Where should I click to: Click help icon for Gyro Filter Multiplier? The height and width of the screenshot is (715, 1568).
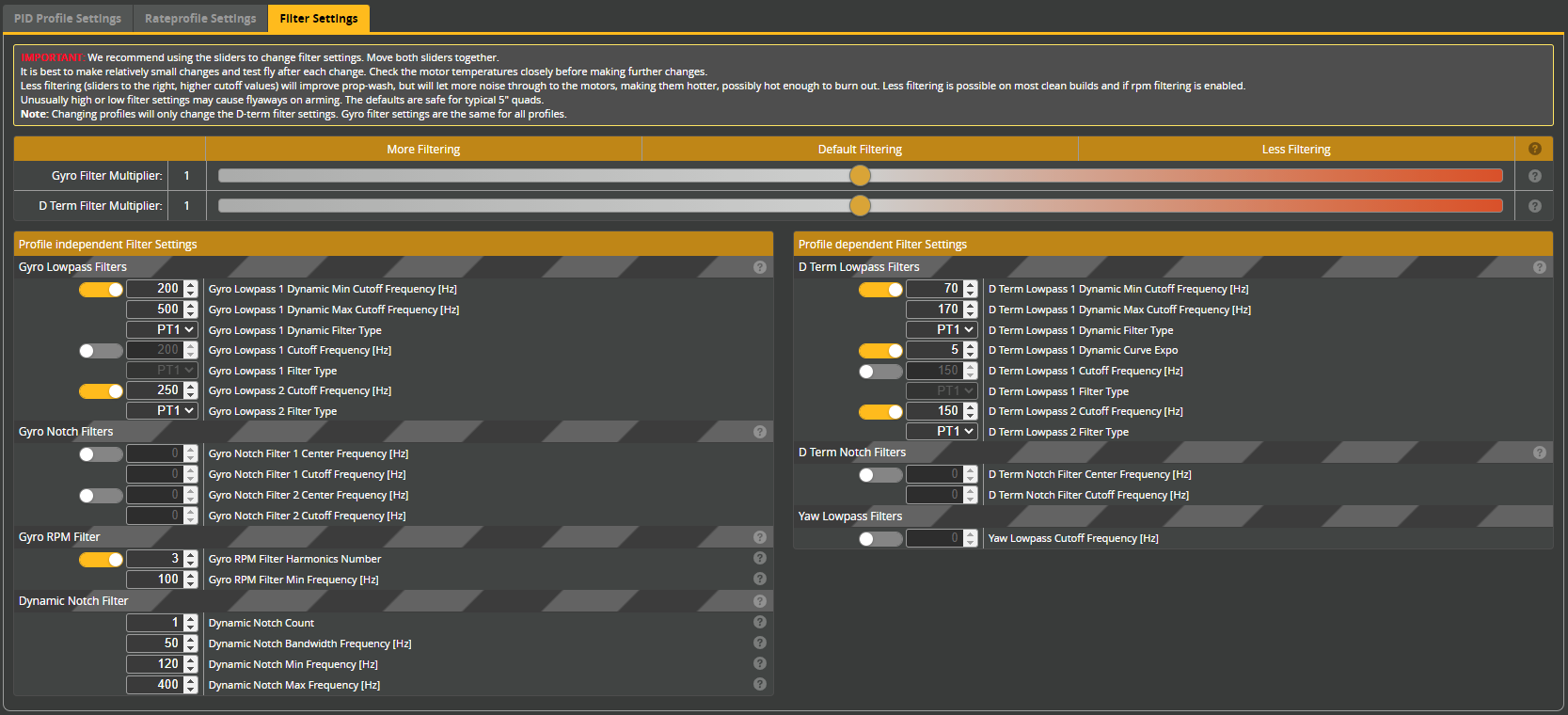1534,176
